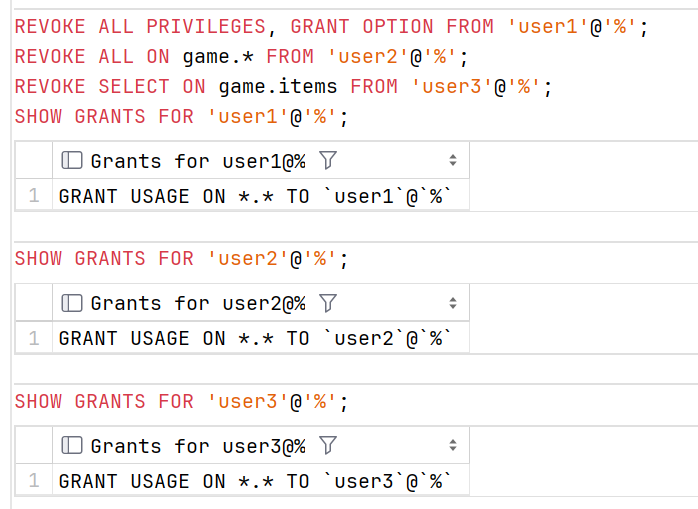Click the column icon beside Grants for user3@%
Viewport: 698px width, 509px height.
(72, 445)
